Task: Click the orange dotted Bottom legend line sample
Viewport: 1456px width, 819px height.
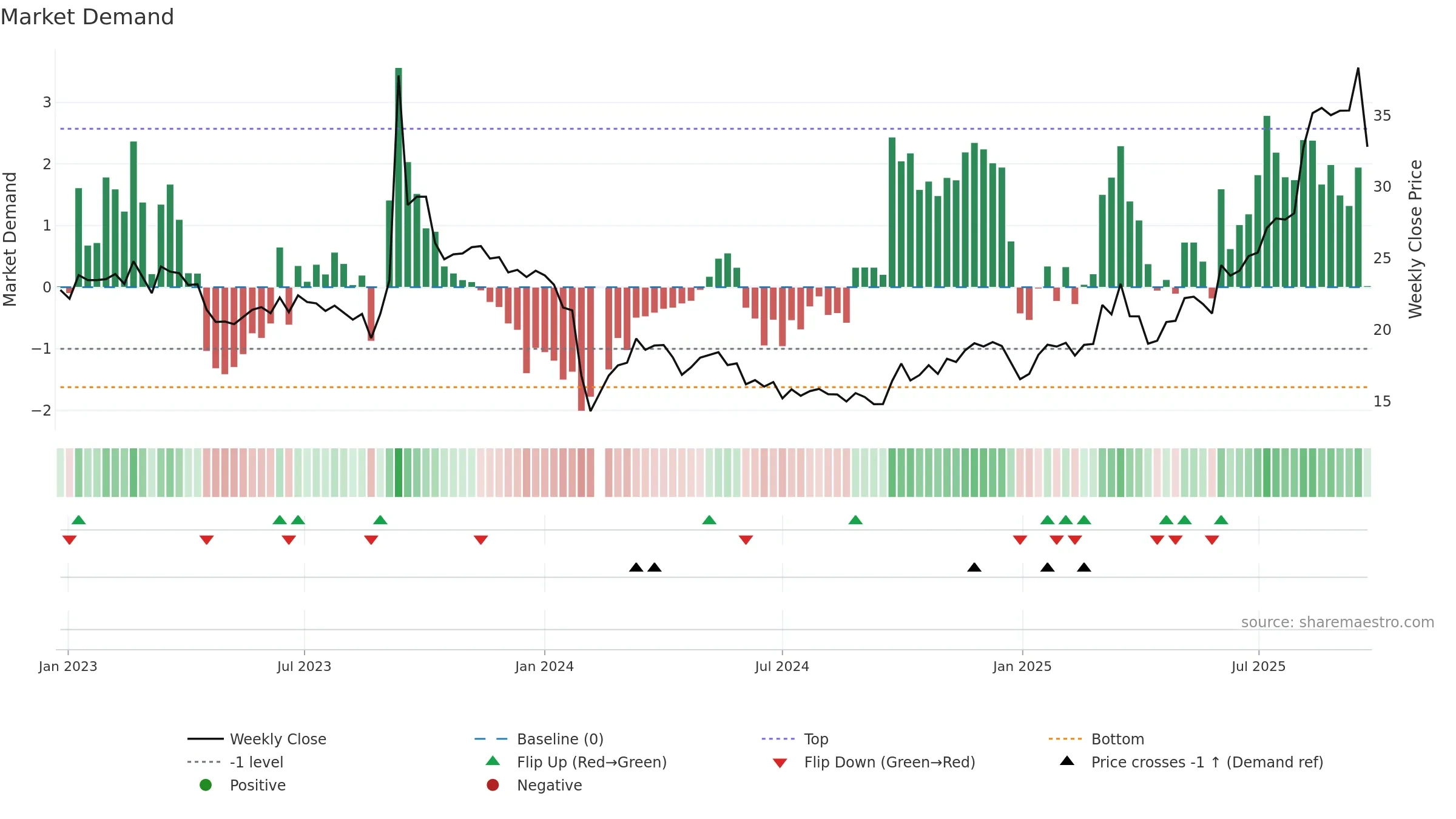Action: [x=1065, y=739]
